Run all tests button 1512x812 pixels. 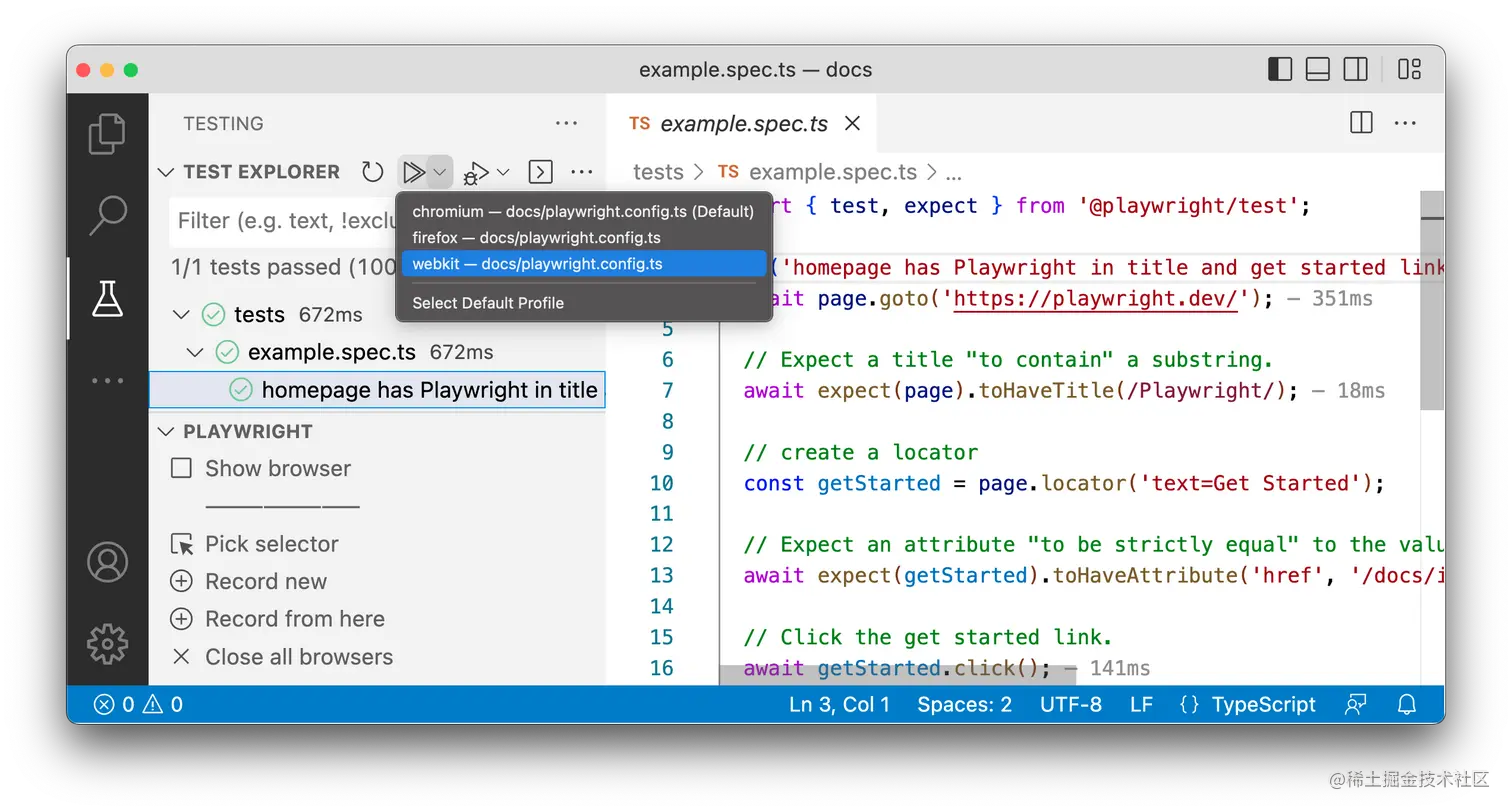pyautogui.click(x=413, y=172)
